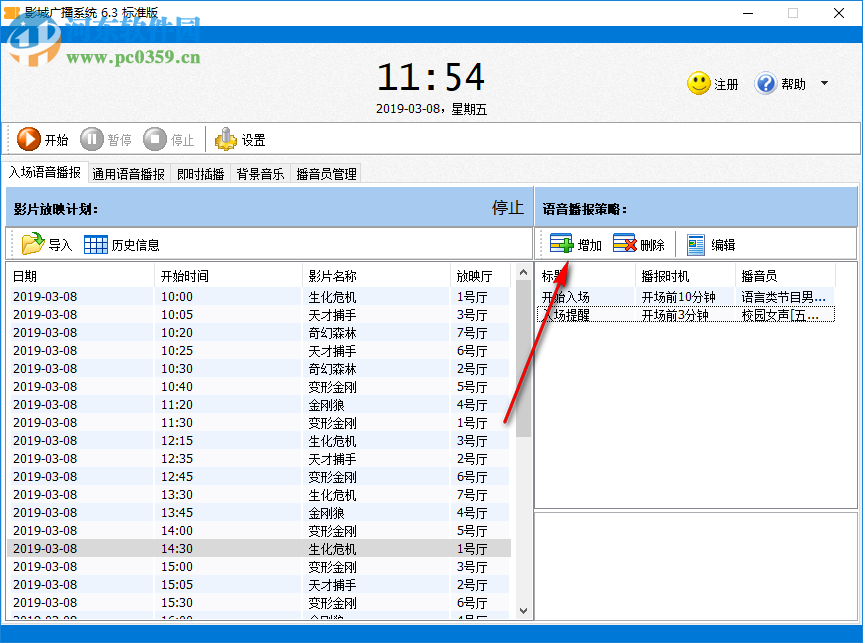This screenshot has width=863, height=643.
Task: Expand the dropdown arrow next to 帮助
Action: click(x=822, y=84)
